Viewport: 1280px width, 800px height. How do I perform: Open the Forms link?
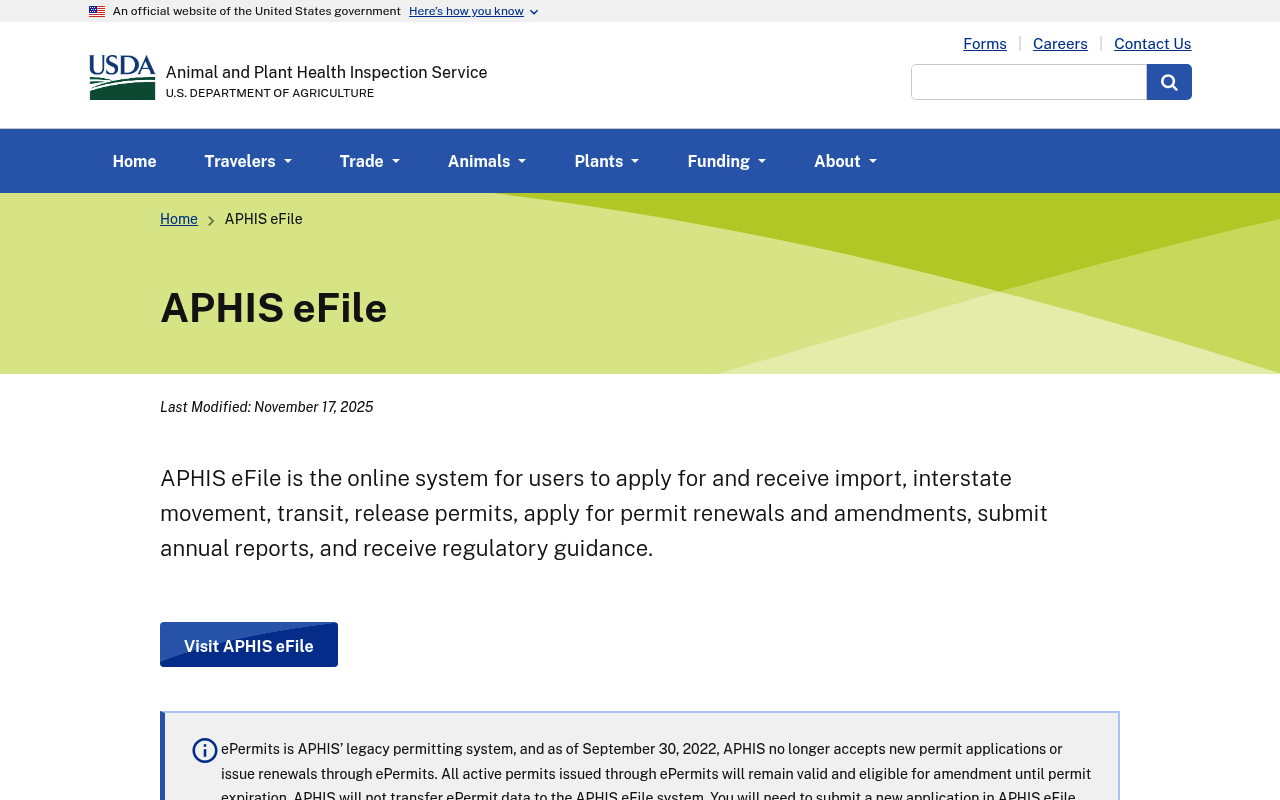[x=985, y=44]
